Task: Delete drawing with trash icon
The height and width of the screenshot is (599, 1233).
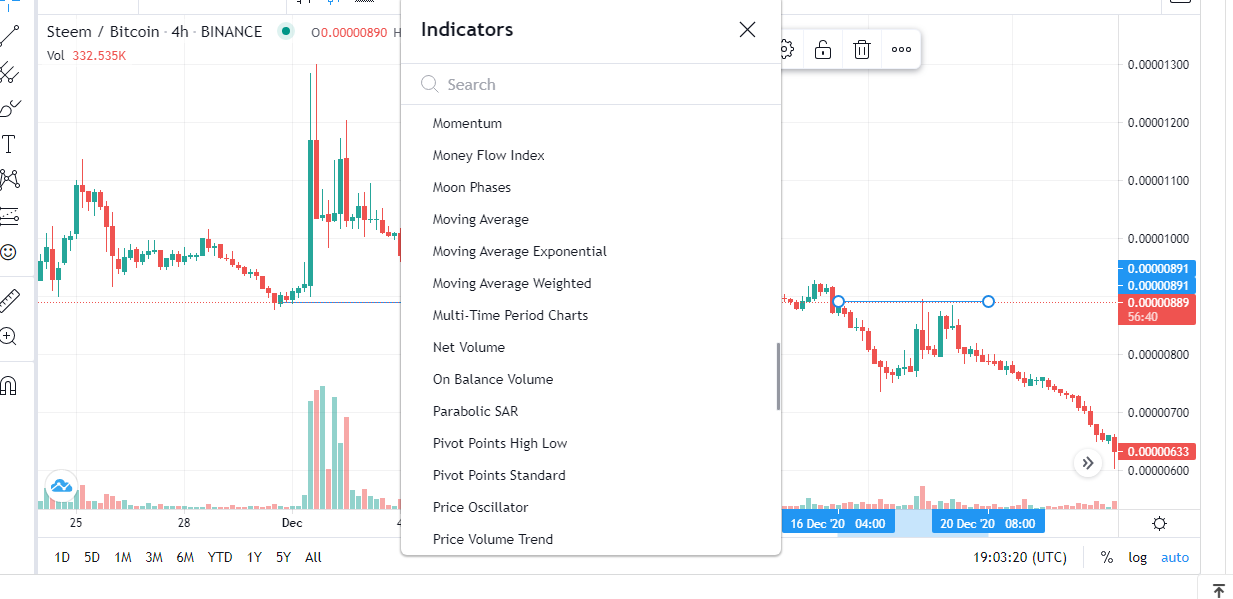Action: [862, 50]
